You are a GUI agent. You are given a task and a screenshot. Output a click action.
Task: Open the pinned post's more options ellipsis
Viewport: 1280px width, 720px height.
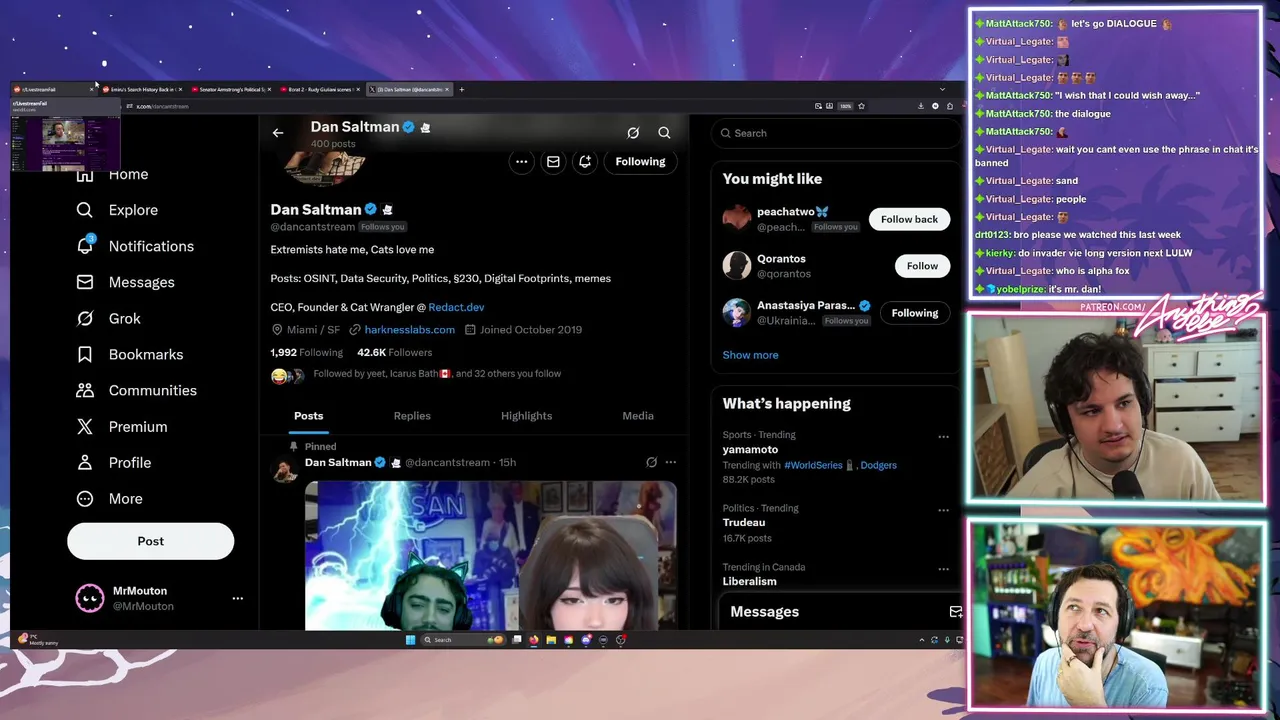tap(671, 462)
